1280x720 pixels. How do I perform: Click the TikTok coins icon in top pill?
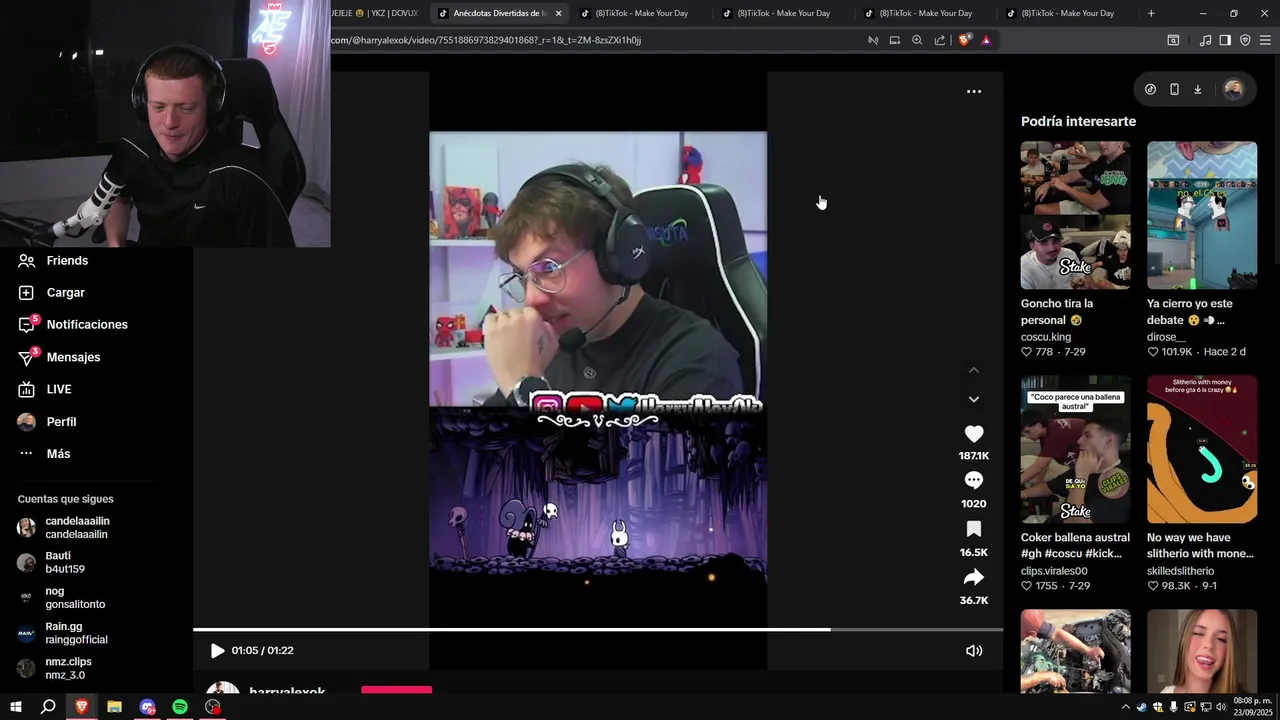[1150, 89]
